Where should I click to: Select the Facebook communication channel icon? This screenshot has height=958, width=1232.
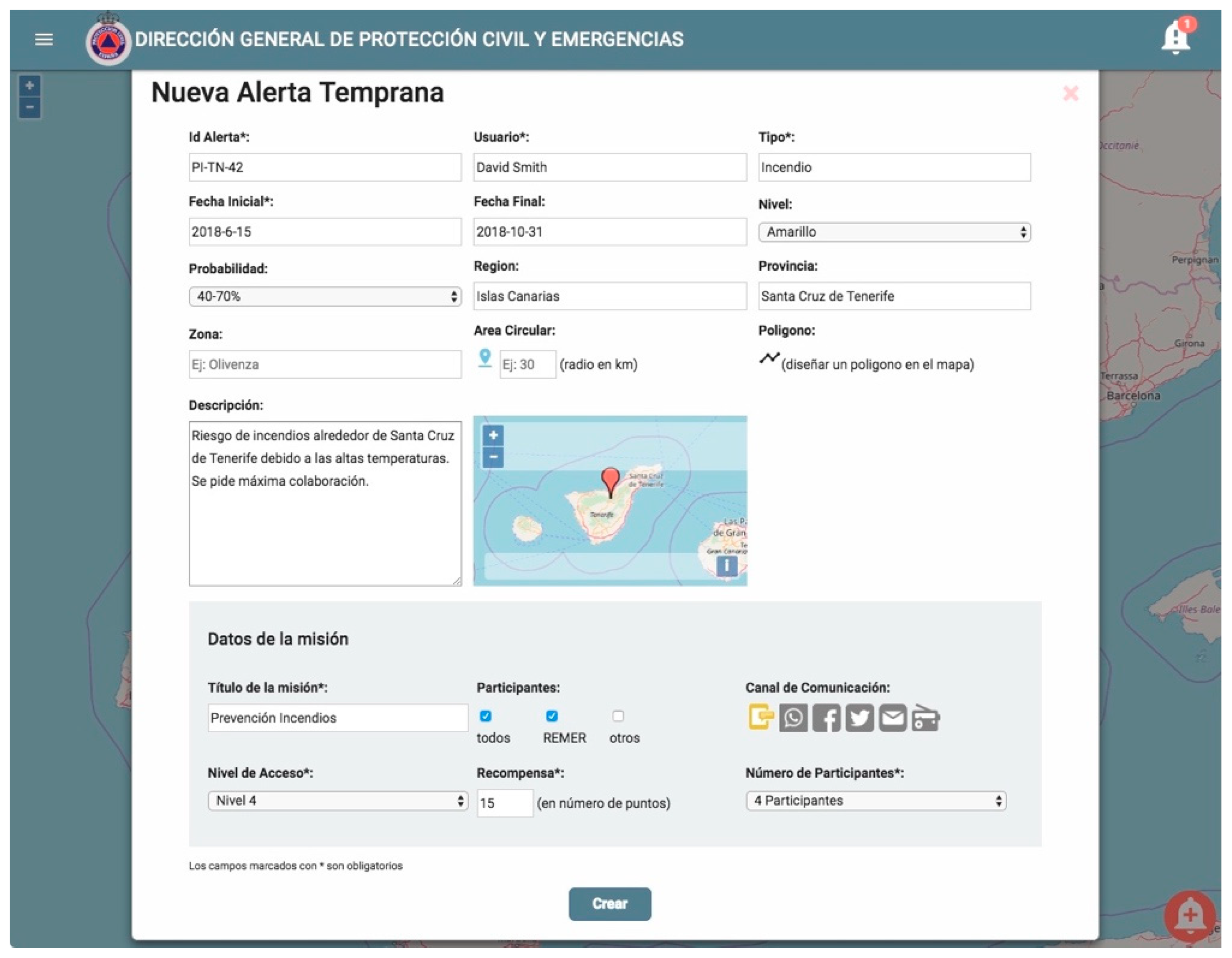click(826, 718)
